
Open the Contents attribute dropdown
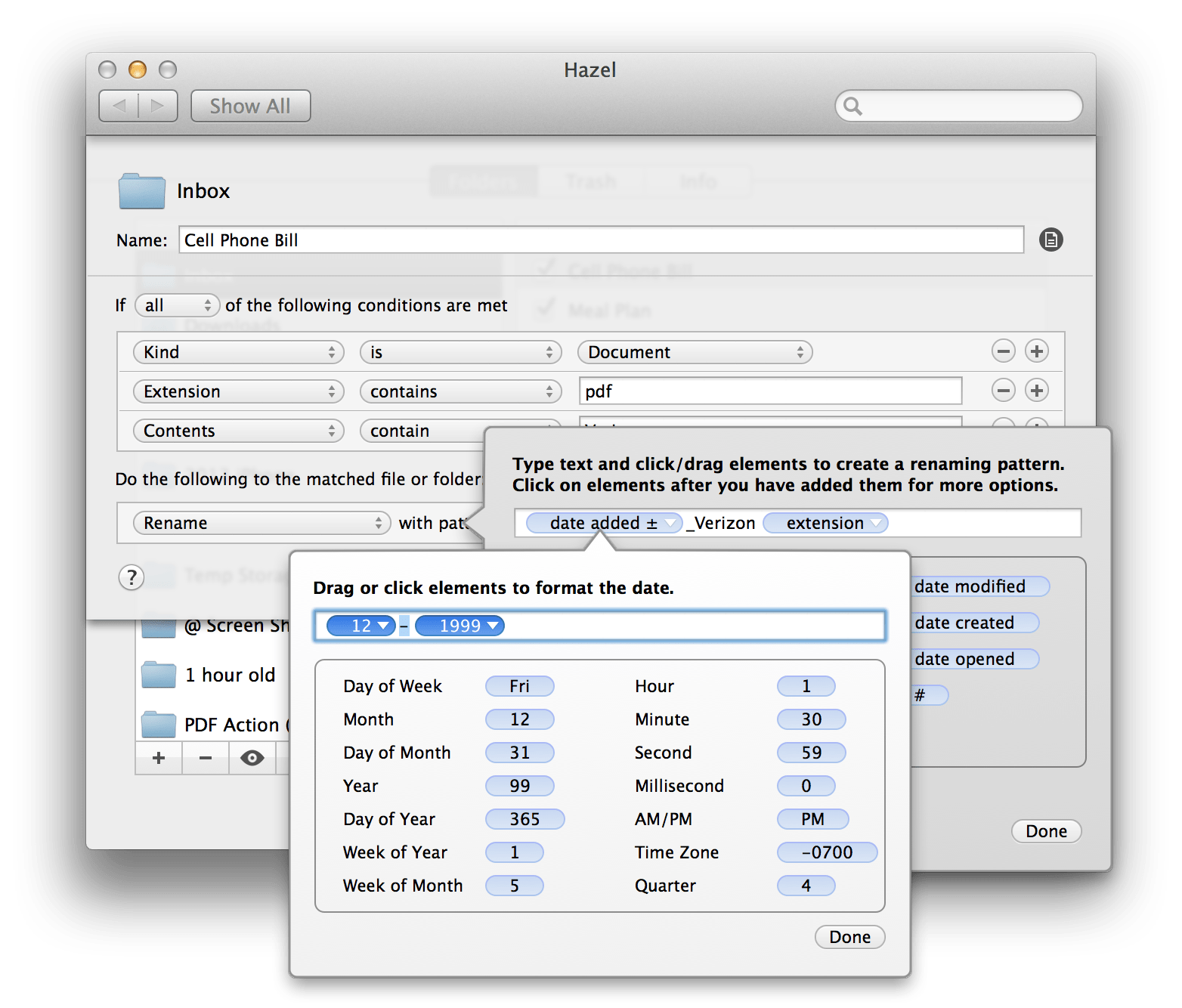coord(238,431)
